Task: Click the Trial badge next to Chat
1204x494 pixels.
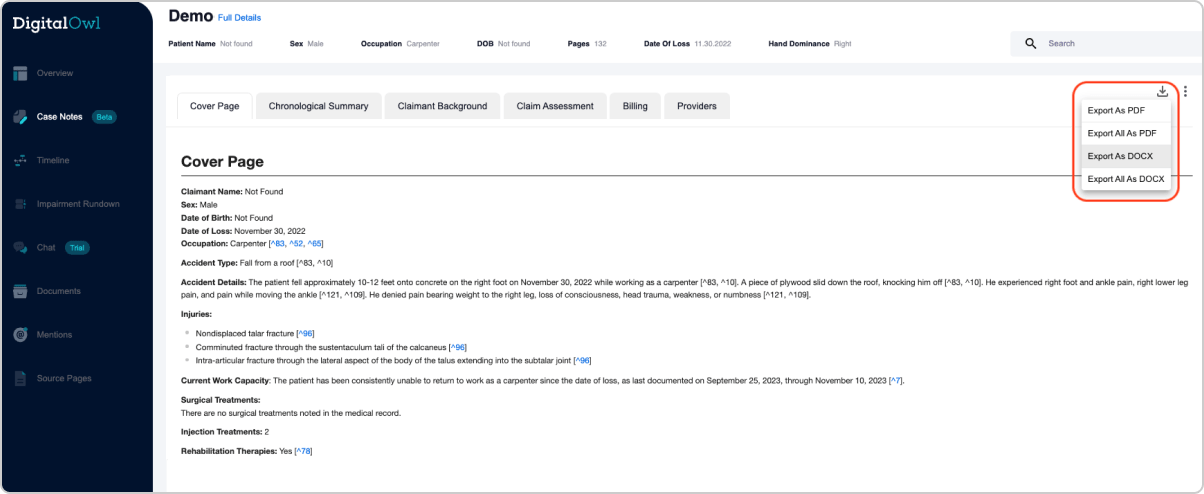Action: (x=78, y=247)
